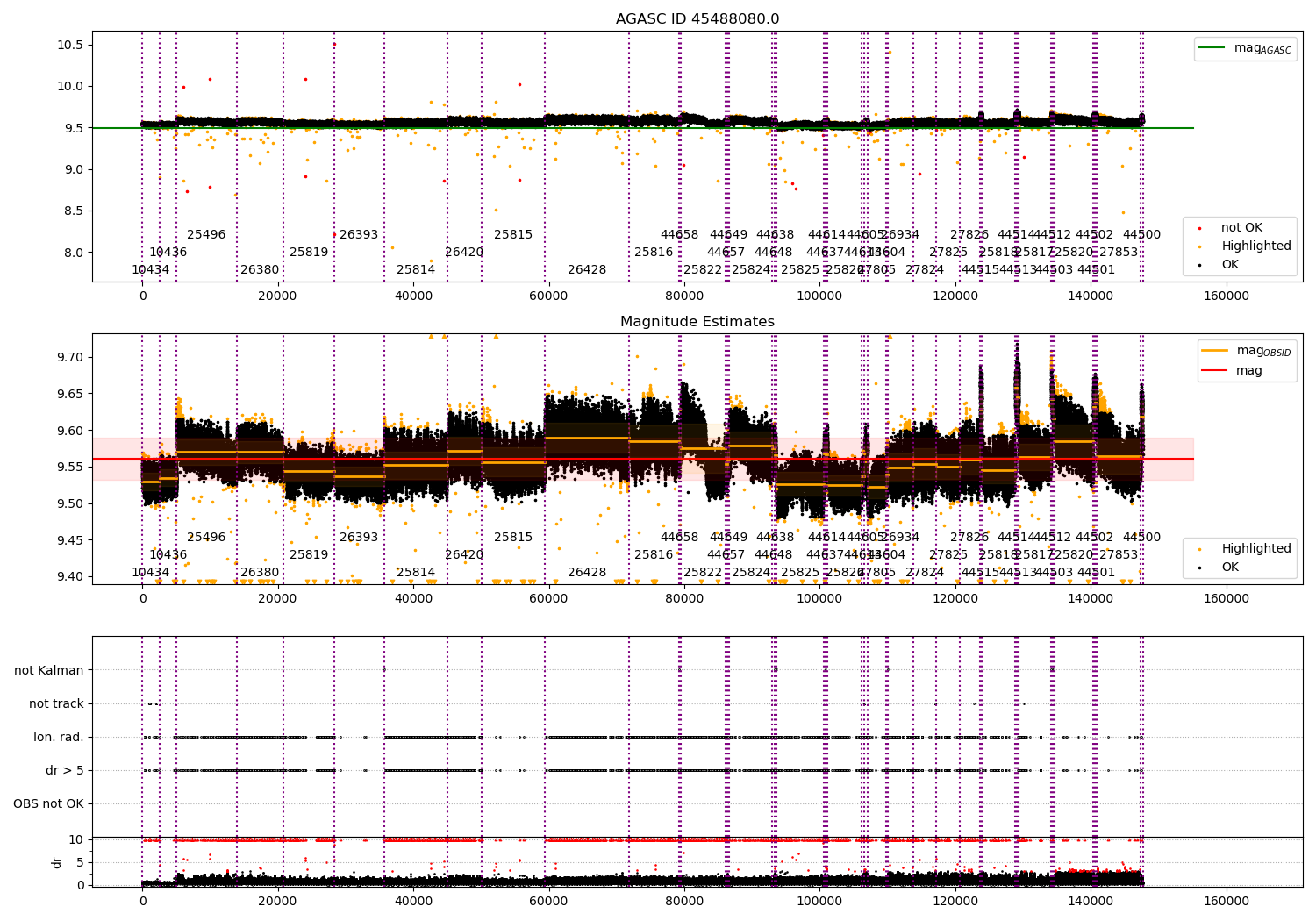Click the 'not Kalman' axis label

49,670
